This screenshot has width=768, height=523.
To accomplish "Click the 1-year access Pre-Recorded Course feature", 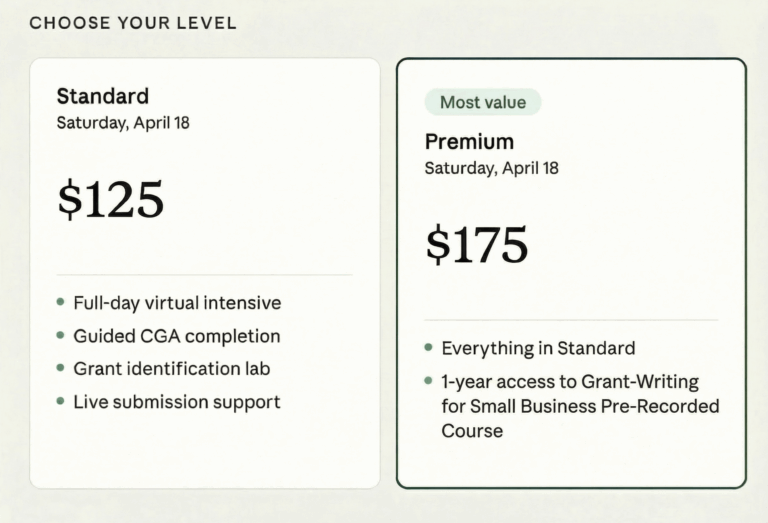I will tap(579, 406).
